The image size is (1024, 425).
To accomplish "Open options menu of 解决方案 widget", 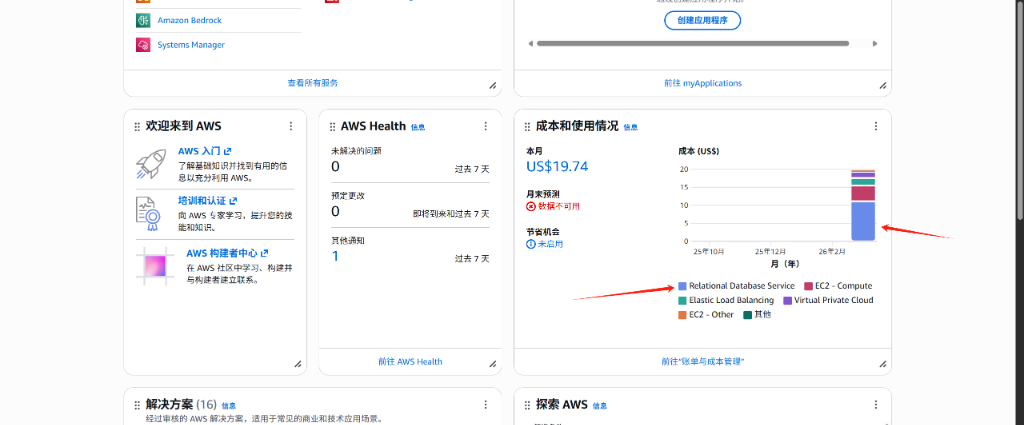I will tap(485, 405).
